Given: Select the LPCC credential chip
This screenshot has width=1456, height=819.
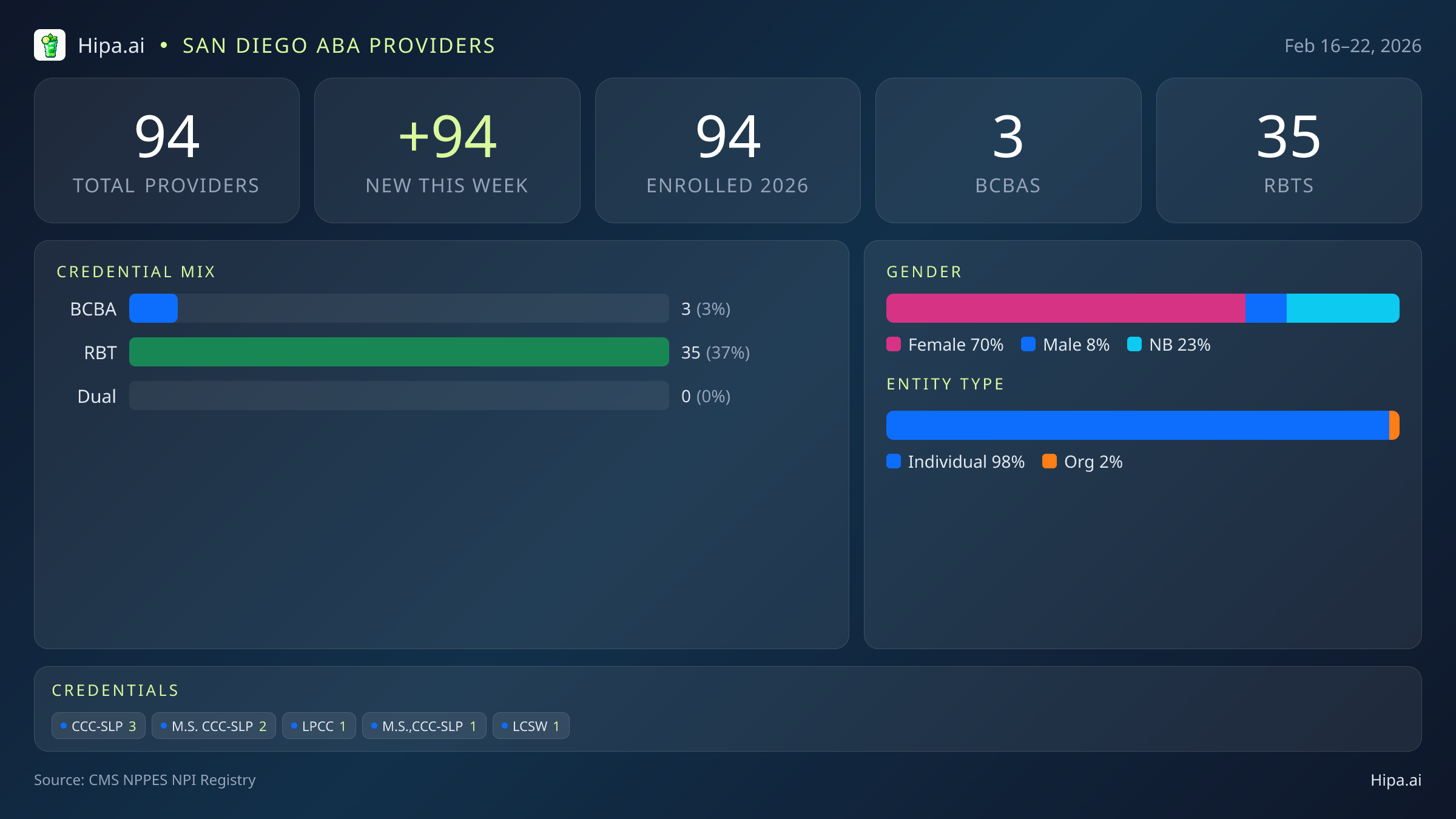Looking at the screenshot, I should click(318, 726).
